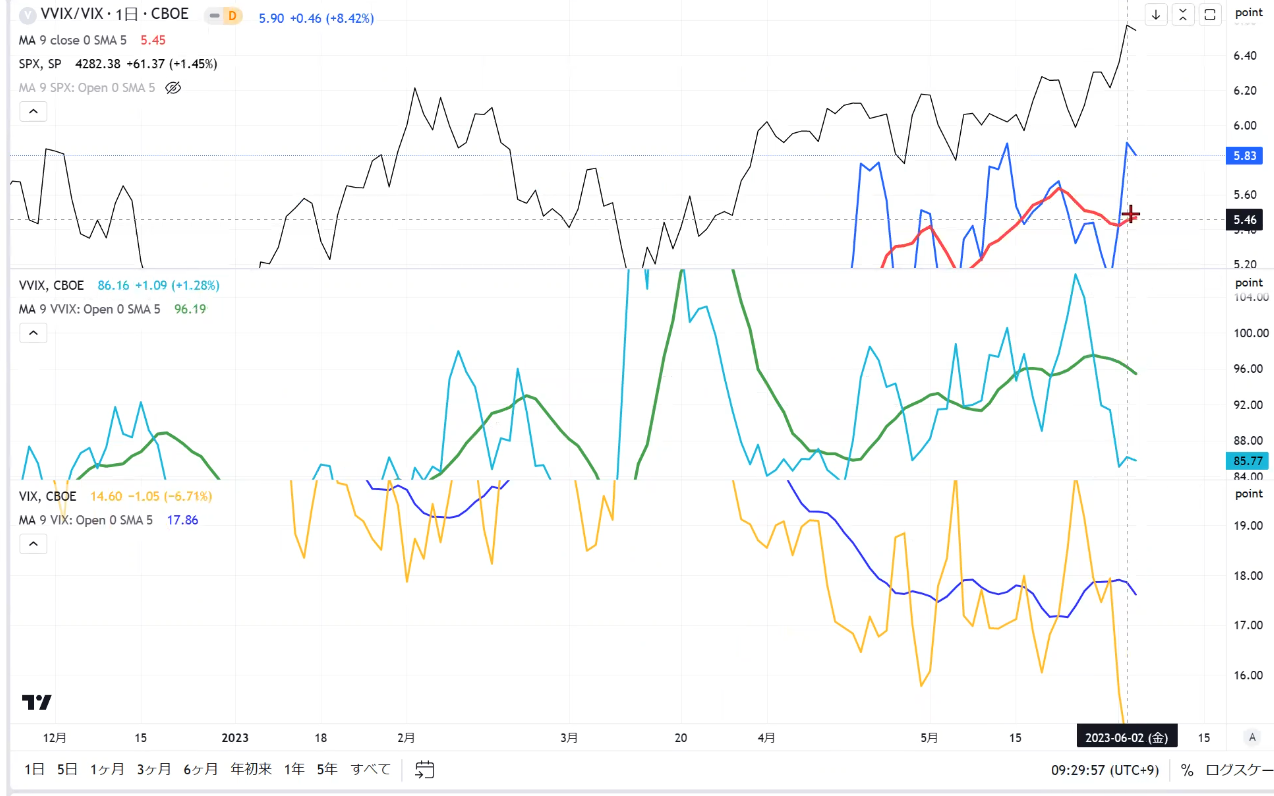
Task: Open timezone menu at 09:29:57 (UTC+9)
Action: (x=1105, y=770)
